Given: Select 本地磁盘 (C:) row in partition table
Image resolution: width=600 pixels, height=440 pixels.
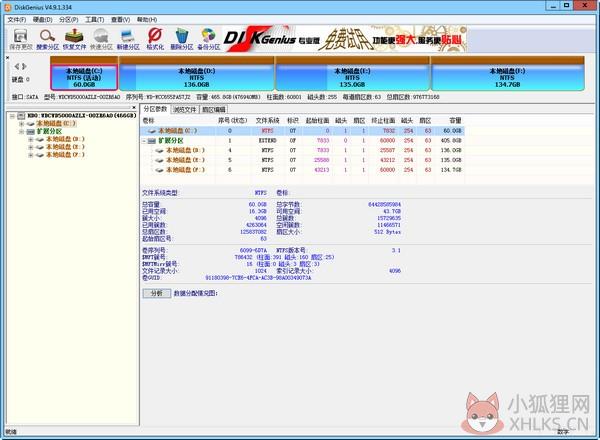Looking at the screenshot, I should point(302,131).
